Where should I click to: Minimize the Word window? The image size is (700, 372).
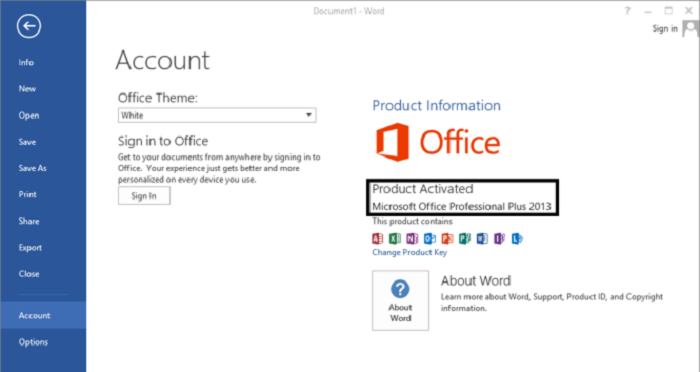pos(648,11)
